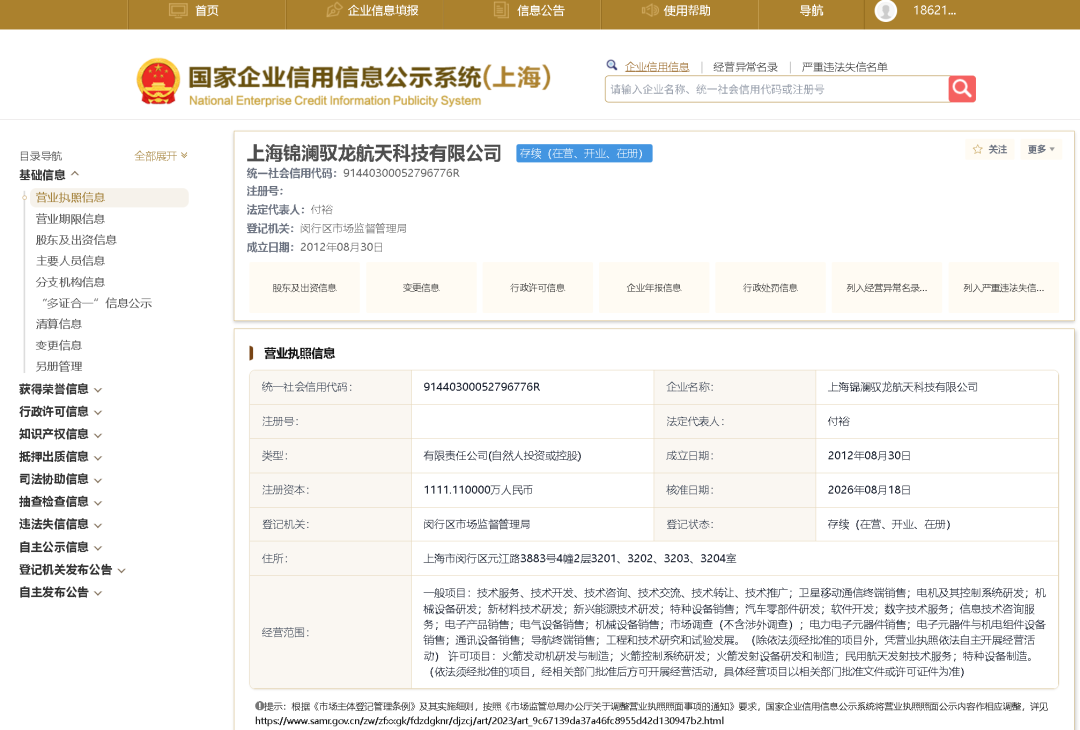Select 股东及出资信息 in sidebar

point(76,240)
